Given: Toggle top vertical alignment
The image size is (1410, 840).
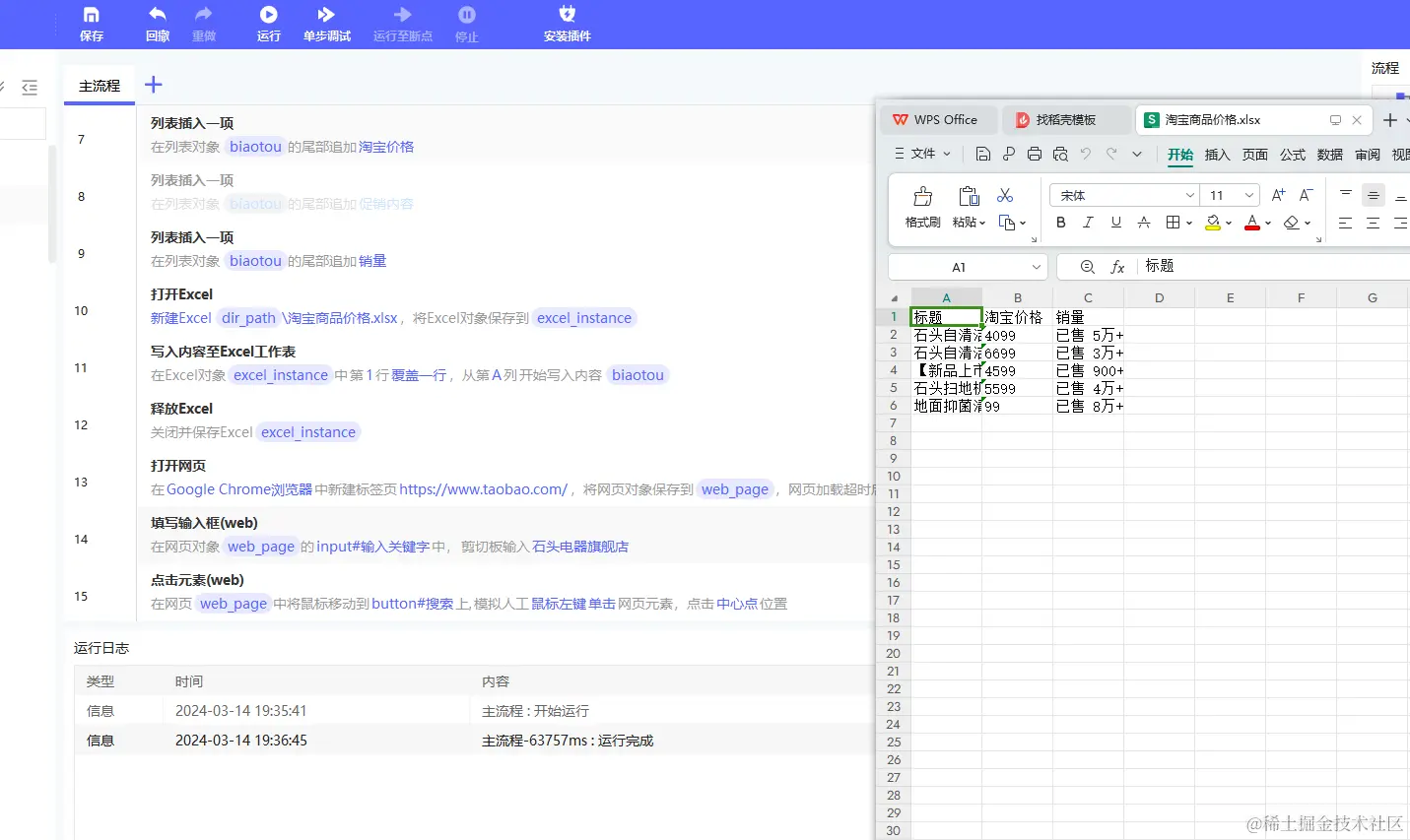Looking at the screenshot, I should point(1346,195).
